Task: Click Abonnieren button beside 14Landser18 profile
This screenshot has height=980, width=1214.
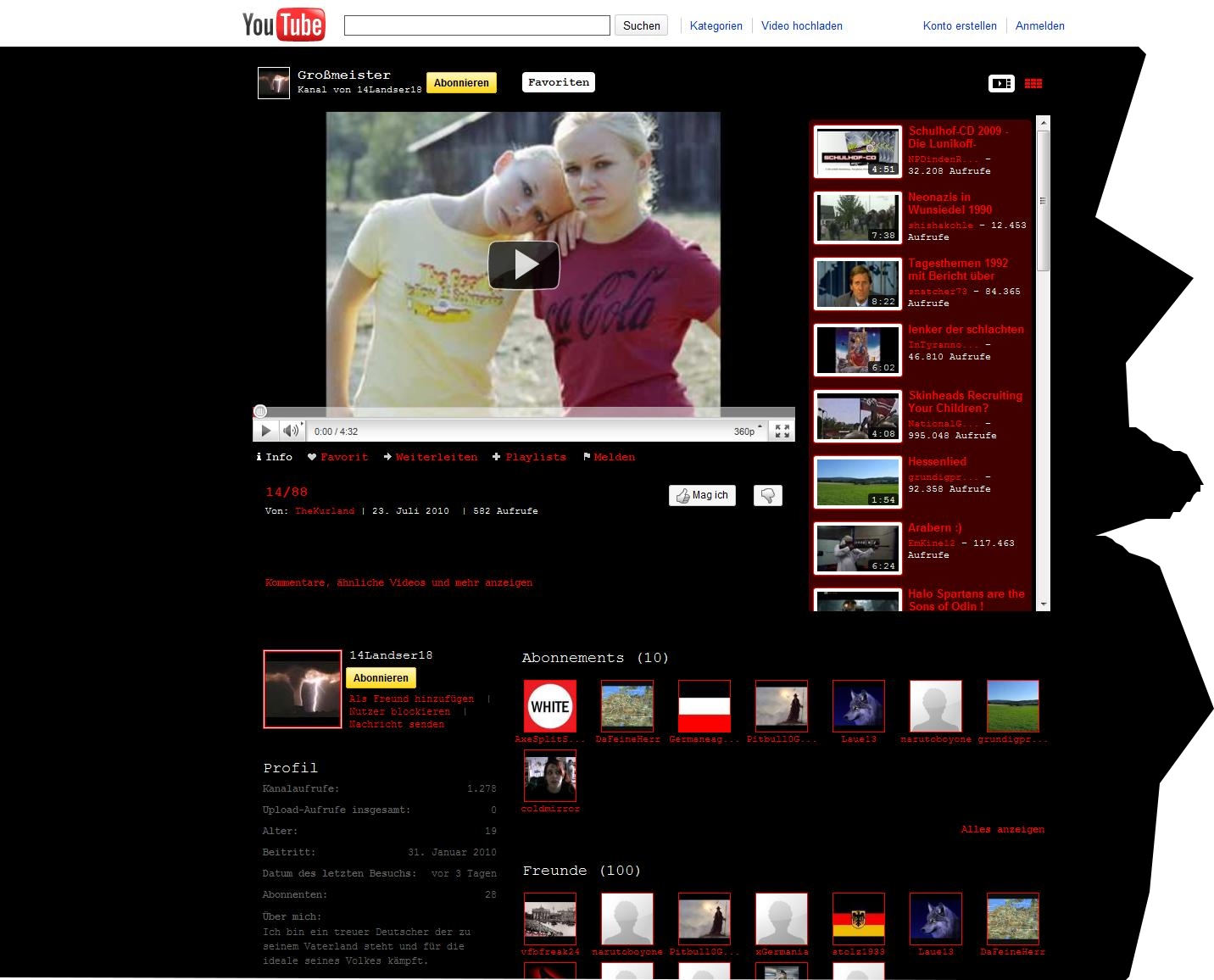Action: pyautogui.click(x=381, y=678)
